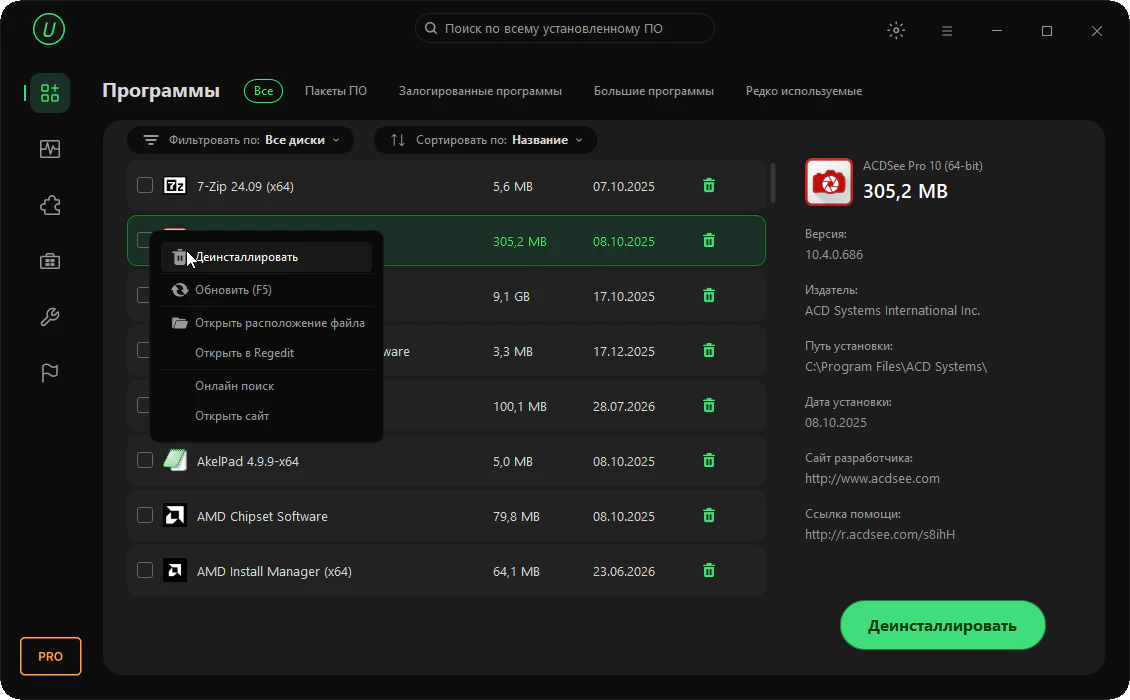Check the AkelPad 4.9.9-x64 checkbox

(145, 460)
